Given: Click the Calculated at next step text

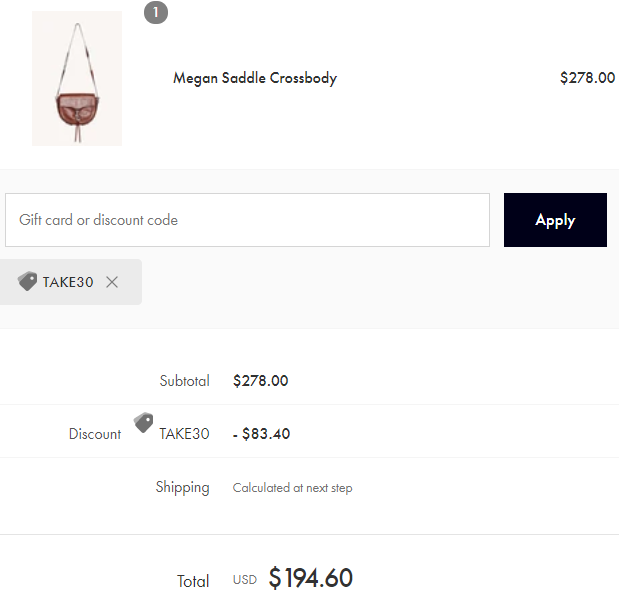Looking at the screenshot, I should (x=293, y=488).
